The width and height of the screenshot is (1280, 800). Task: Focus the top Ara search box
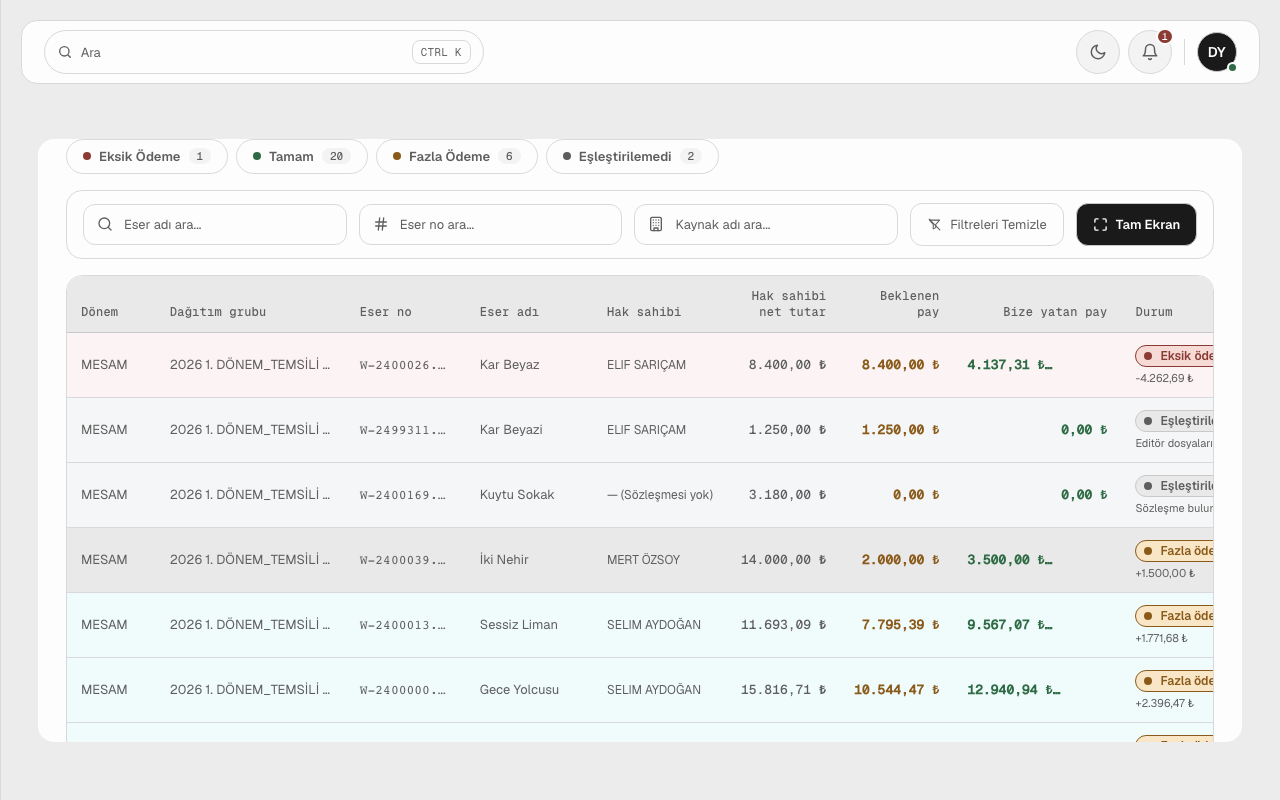[264, 52]
